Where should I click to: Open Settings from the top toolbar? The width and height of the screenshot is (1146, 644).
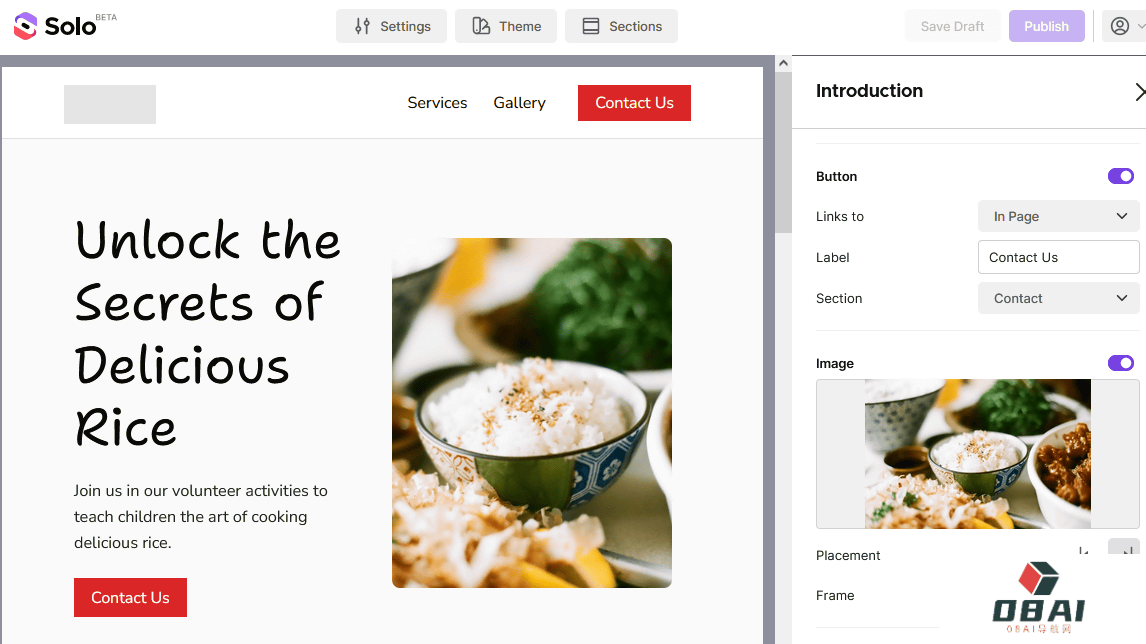click(391, 26)
